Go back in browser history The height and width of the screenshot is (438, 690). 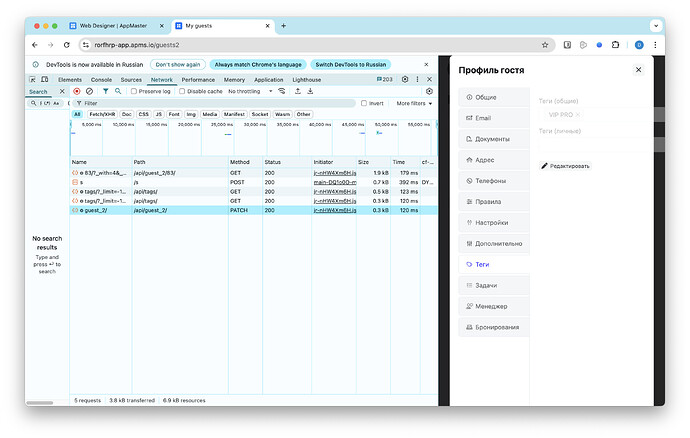(x=35, y=45)
